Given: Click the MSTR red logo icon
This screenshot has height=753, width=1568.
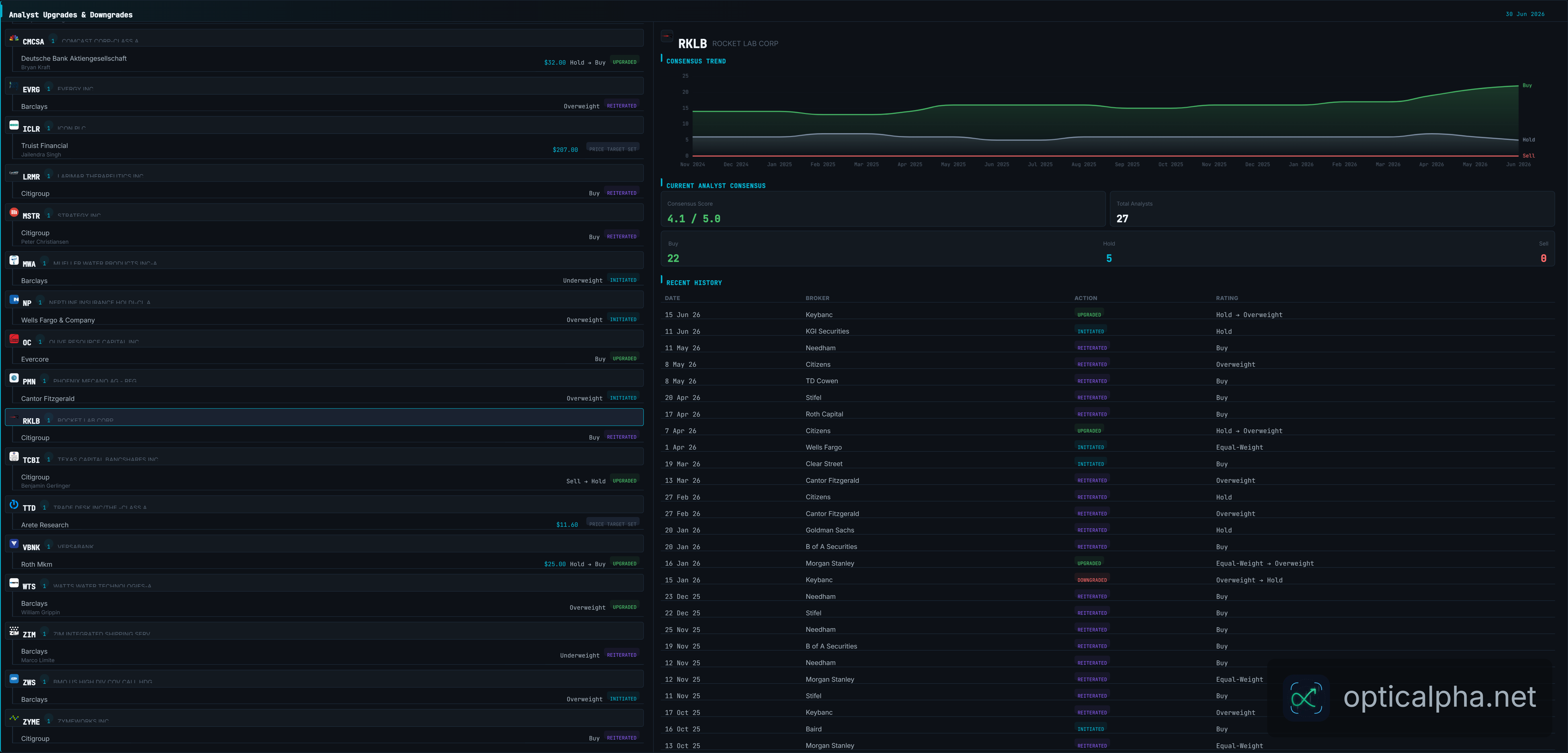Looking at the screenshot, I should pos(14,212).
